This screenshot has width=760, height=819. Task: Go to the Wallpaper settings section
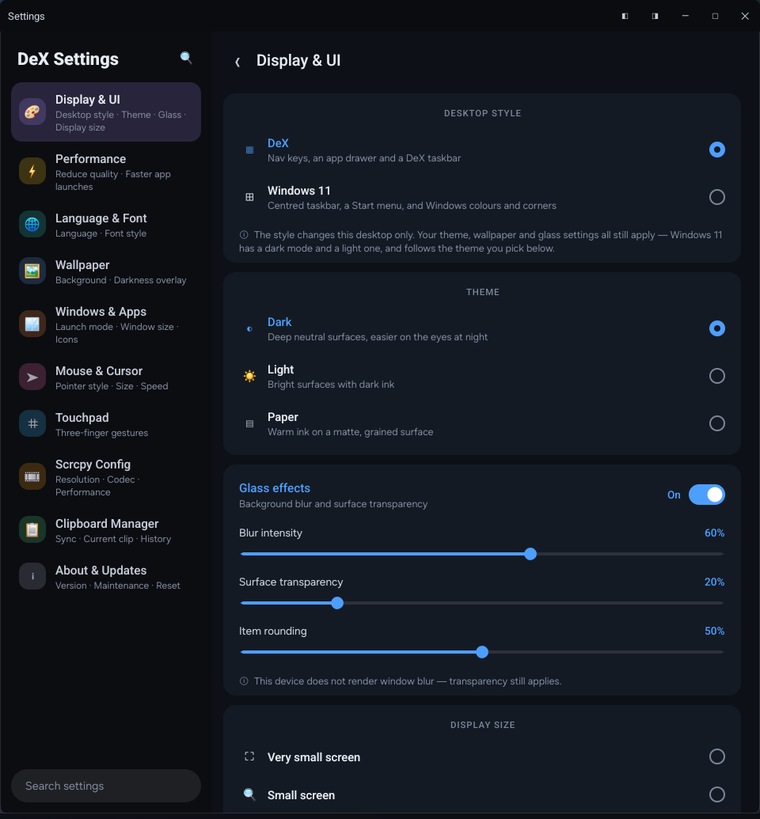point(106,271)
